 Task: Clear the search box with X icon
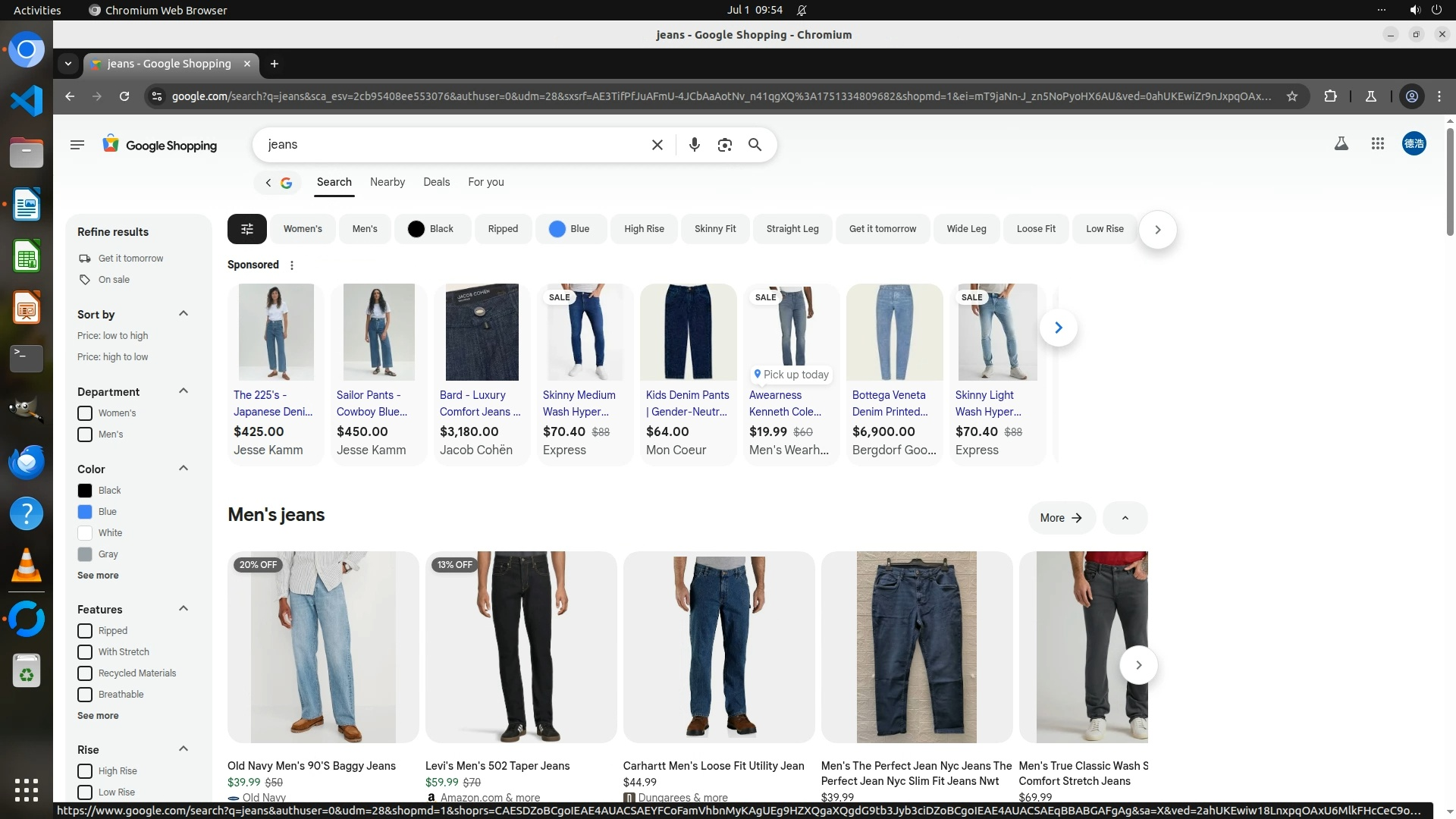(657, 145)
